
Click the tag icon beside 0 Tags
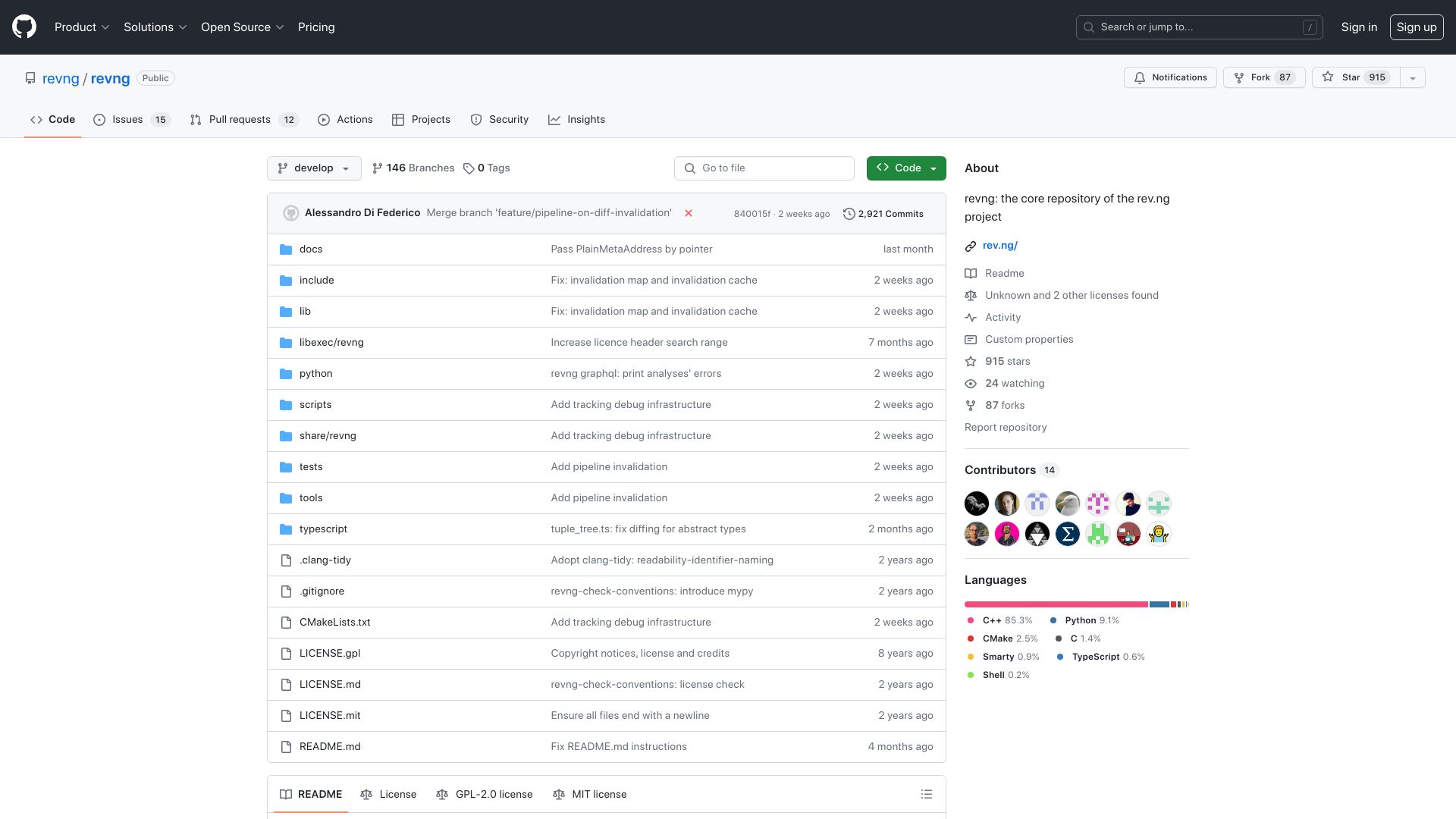click(469, 168)
